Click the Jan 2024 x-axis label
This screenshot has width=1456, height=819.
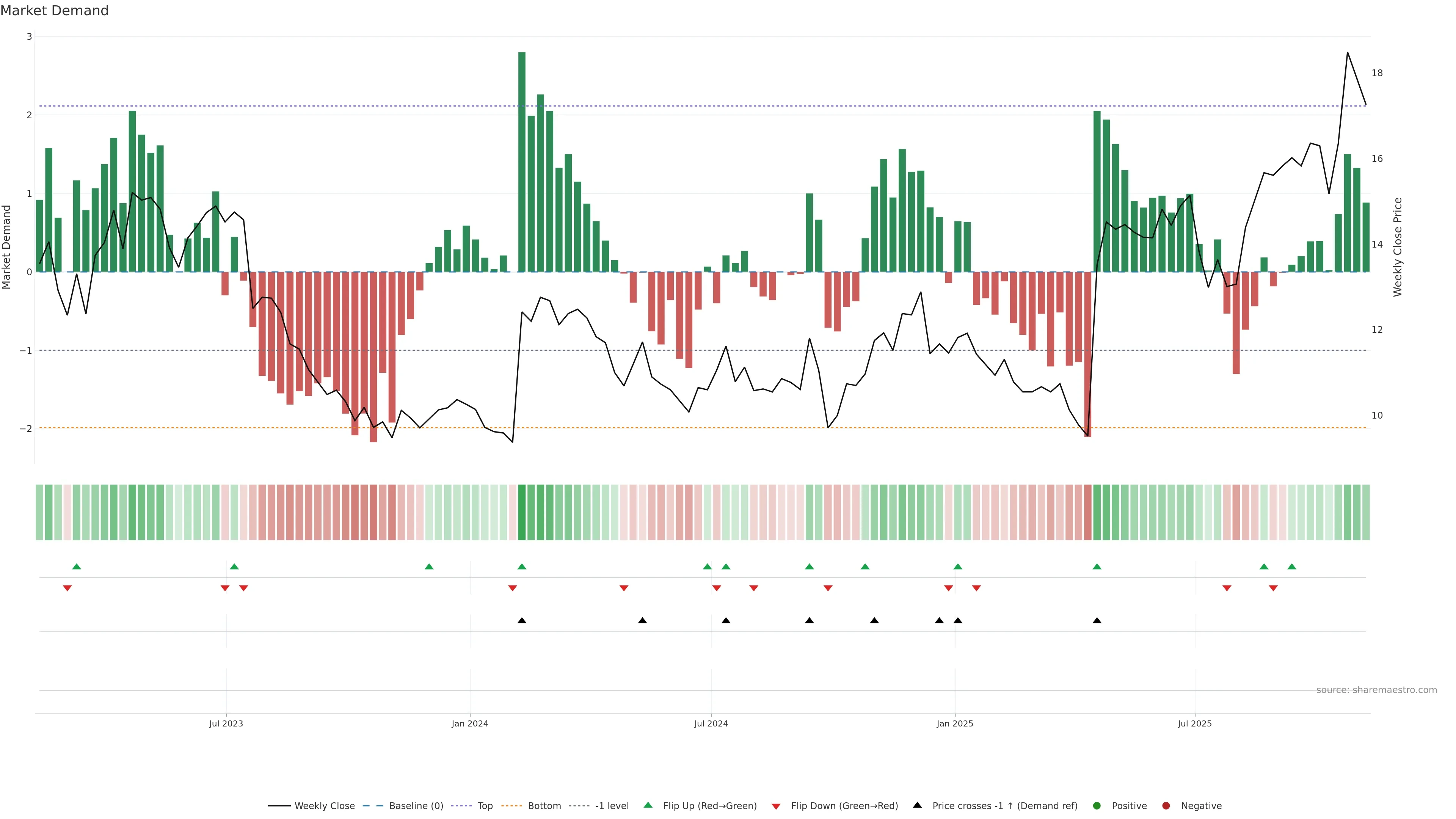tap(470, 723)
